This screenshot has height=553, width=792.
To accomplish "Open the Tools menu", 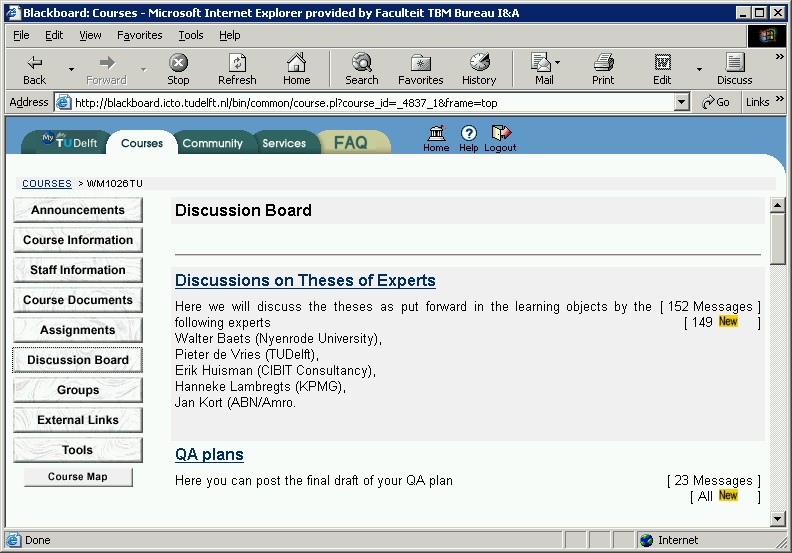I will click(190, 35).
